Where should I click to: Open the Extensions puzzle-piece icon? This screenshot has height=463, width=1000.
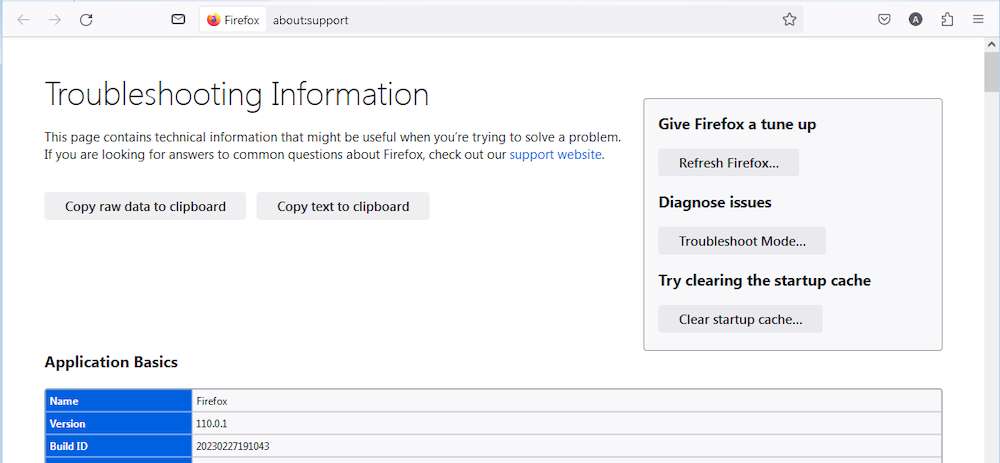947,20
